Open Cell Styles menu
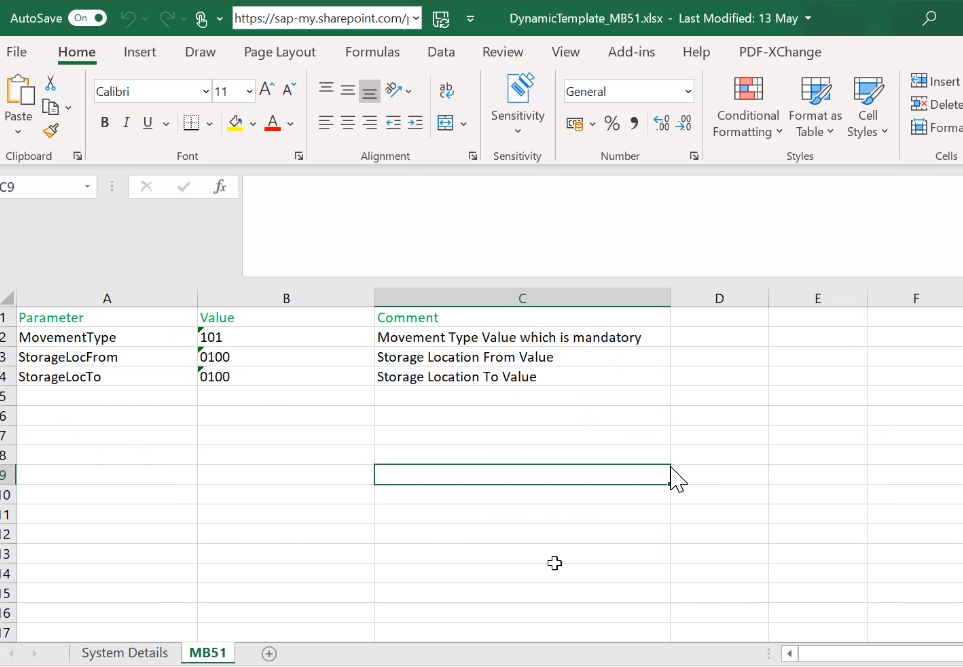 click(867, 107)
